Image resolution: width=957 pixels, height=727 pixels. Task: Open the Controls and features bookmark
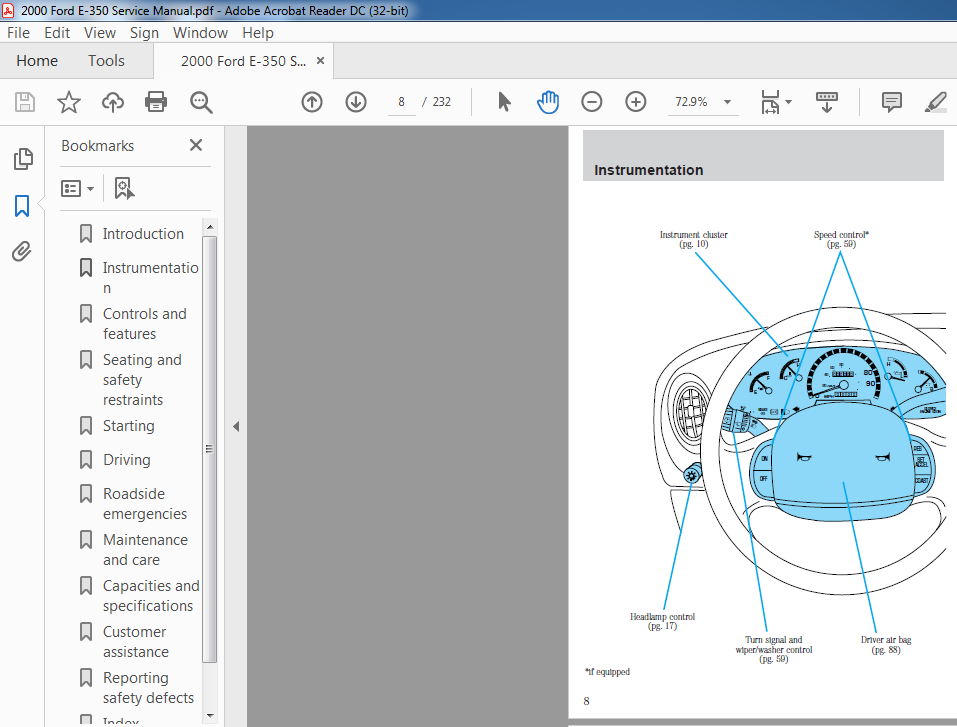[145, 324]
